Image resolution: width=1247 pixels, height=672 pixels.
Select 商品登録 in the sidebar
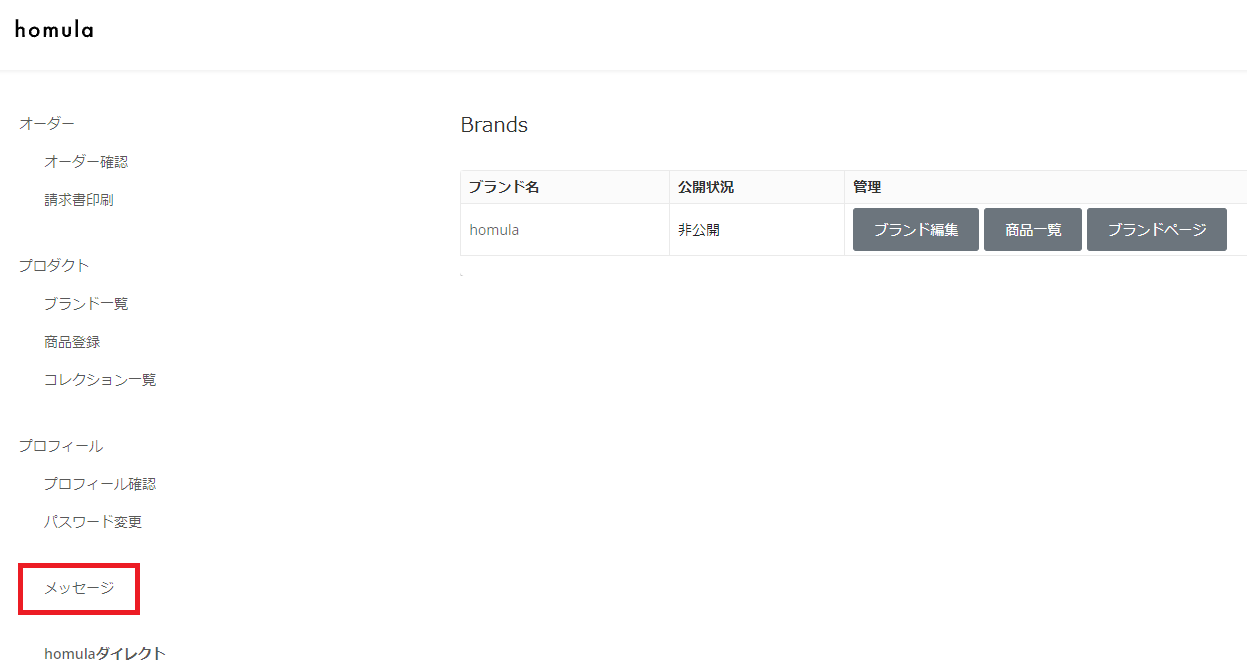(72, 342)
